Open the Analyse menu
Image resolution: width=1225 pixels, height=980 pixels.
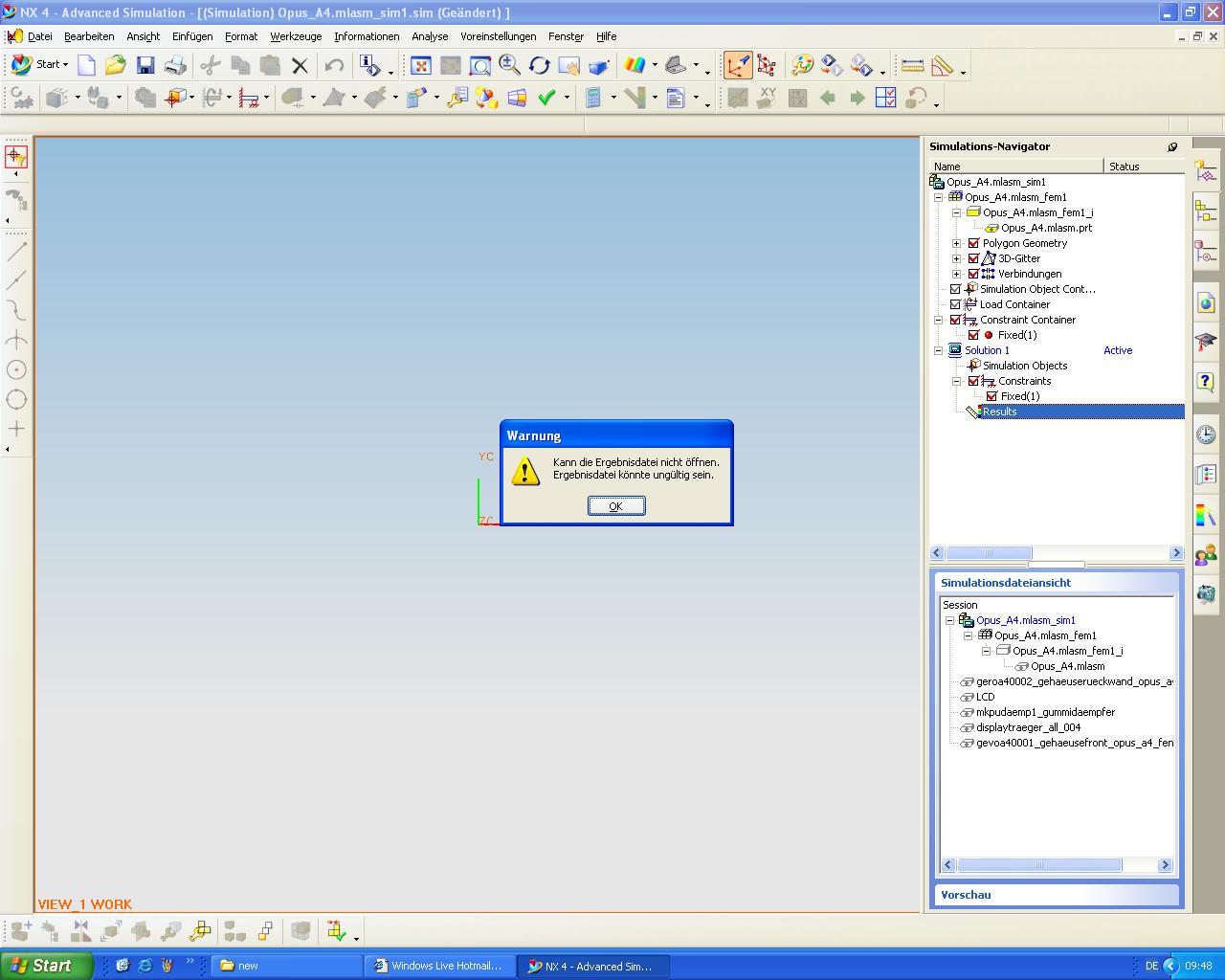(430, 36)
